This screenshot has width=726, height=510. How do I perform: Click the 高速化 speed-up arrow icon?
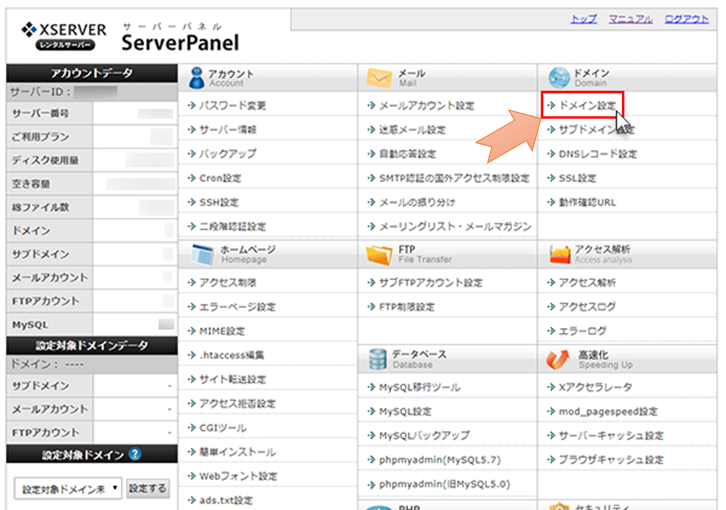click(557, 358)
